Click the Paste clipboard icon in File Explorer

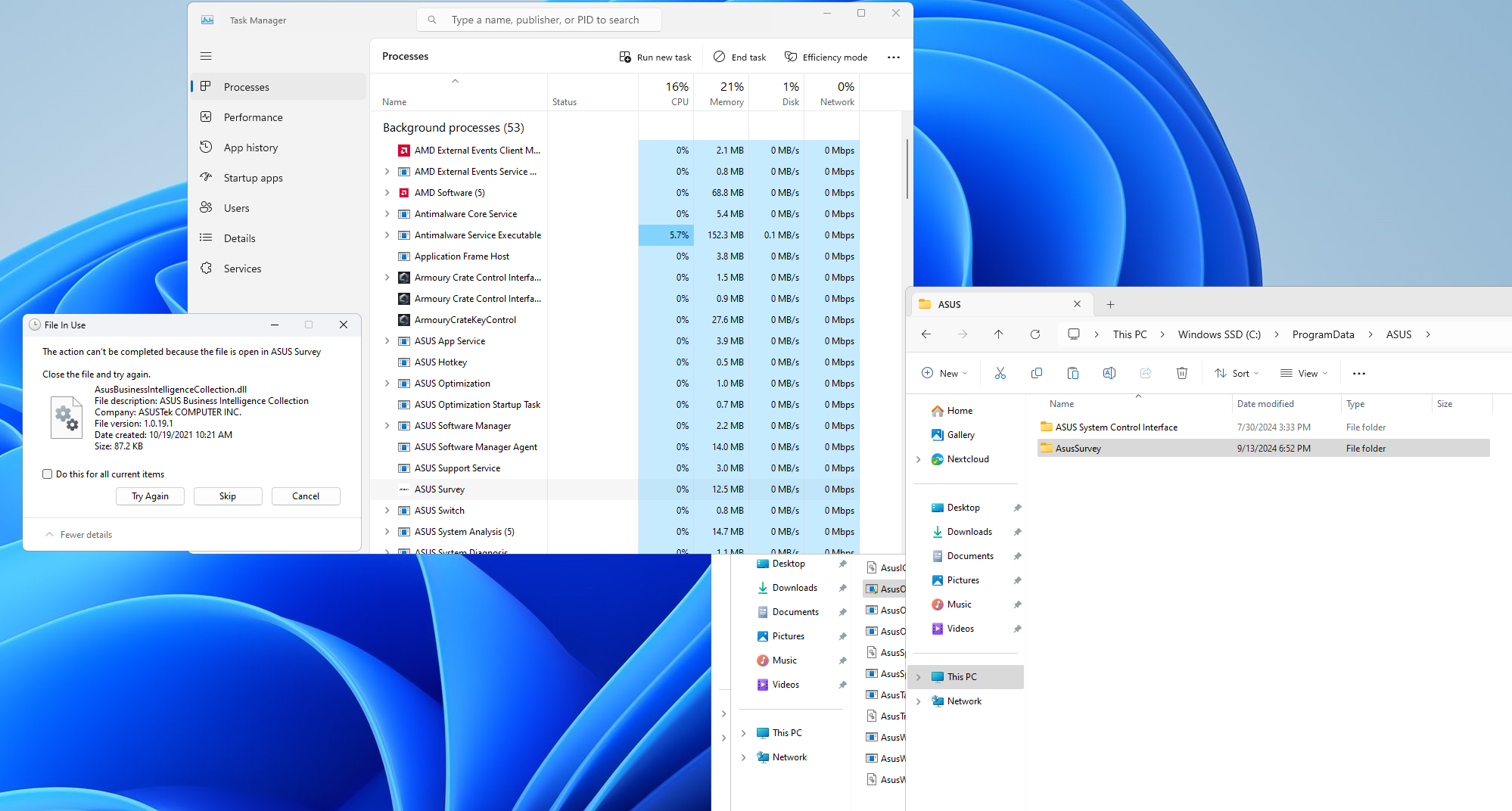1072,373
